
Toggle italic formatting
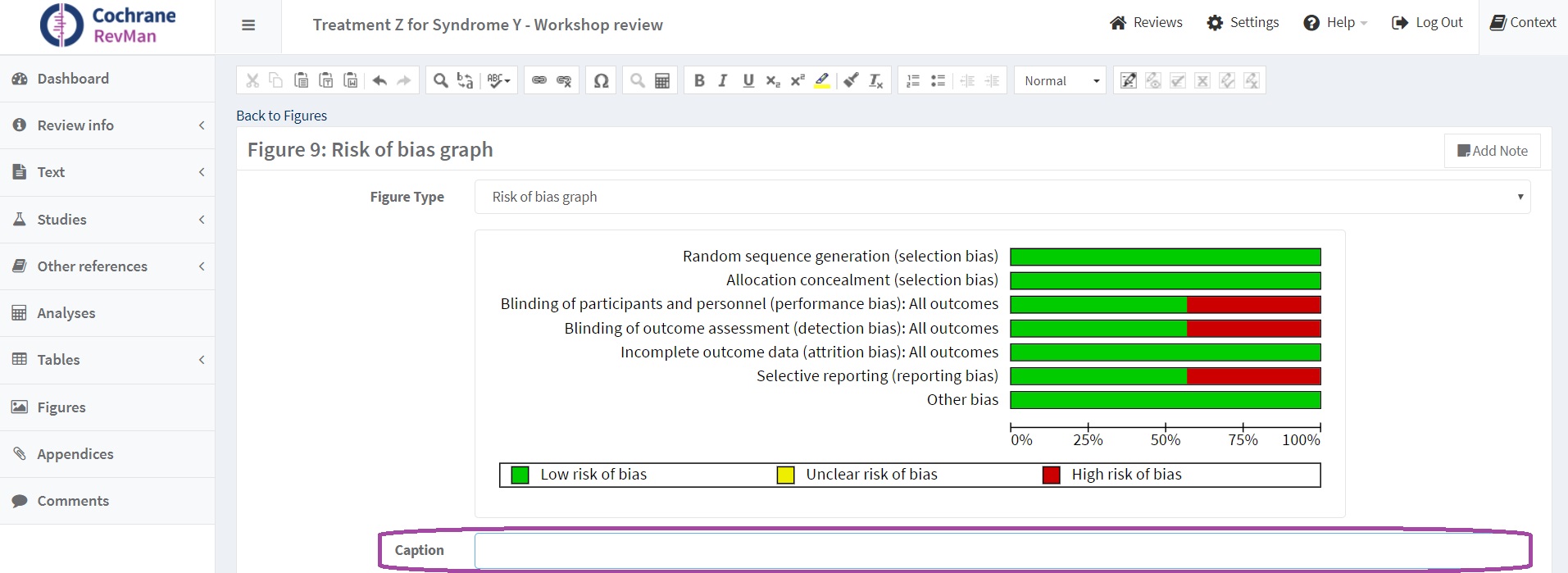(723, 80)
